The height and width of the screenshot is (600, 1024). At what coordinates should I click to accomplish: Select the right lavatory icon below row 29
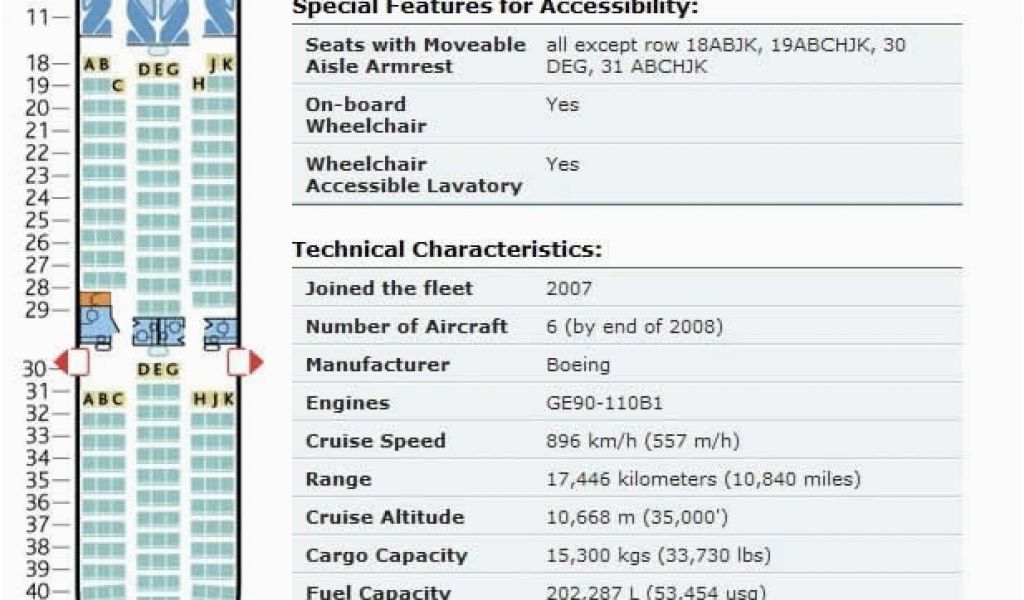220,333
